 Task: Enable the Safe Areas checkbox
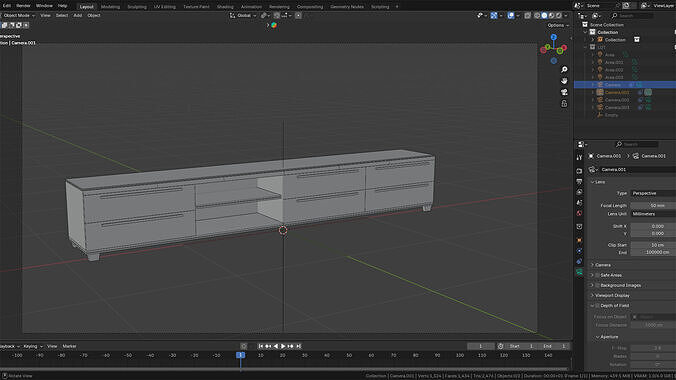(x=597, y=275)
